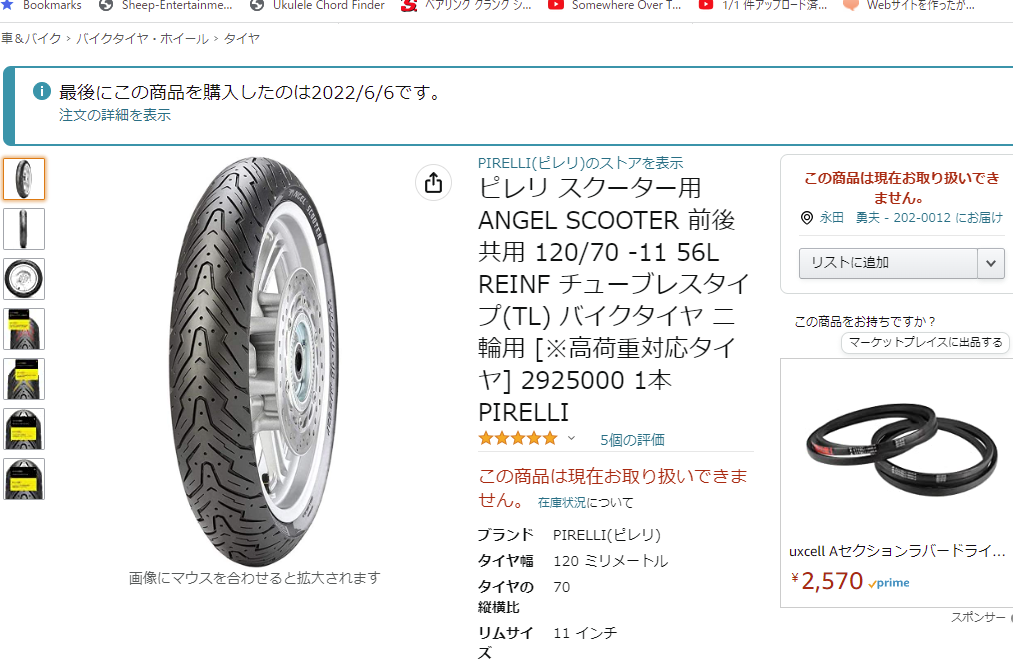1013x666 pixels.
Task: Open the PIRELLI(ピレリ)のストアを表示 link
Action: pyautogui.click(x=580, y=163)
